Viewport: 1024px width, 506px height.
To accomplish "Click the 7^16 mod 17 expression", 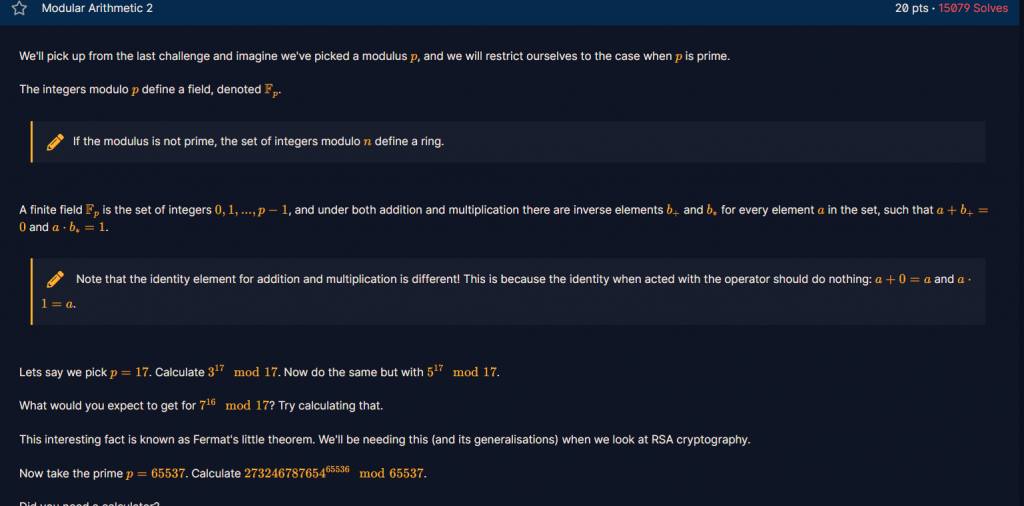I will point(236,406).
